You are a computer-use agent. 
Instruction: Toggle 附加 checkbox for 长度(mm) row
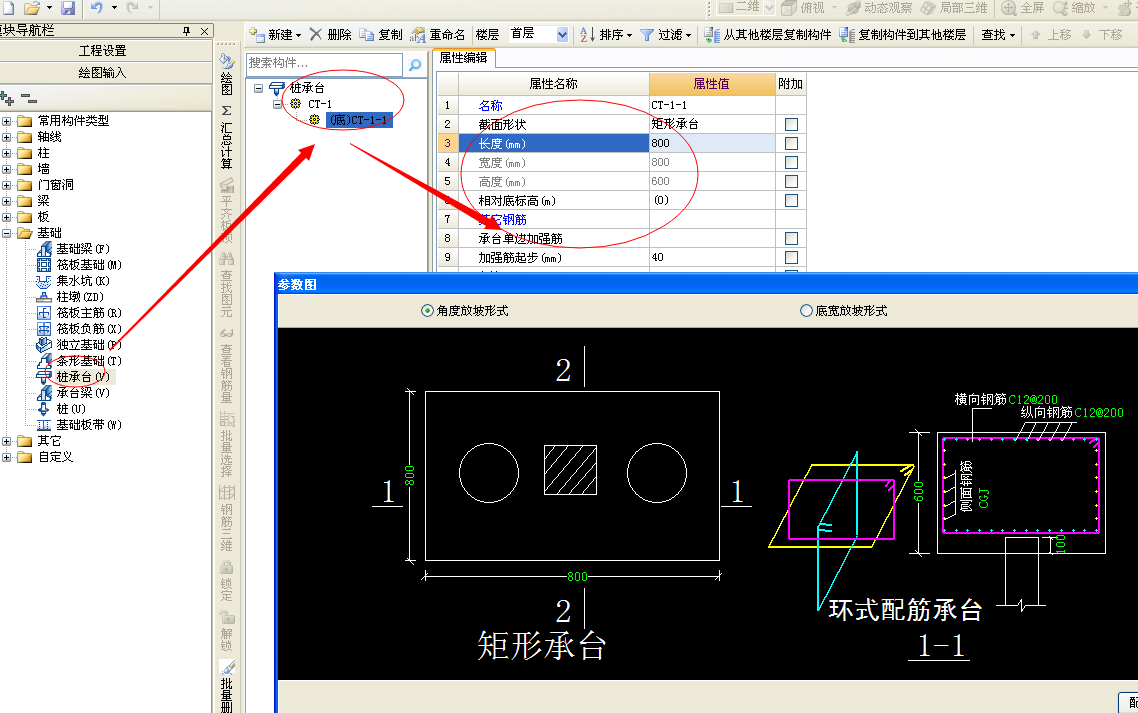click(791, 143)
